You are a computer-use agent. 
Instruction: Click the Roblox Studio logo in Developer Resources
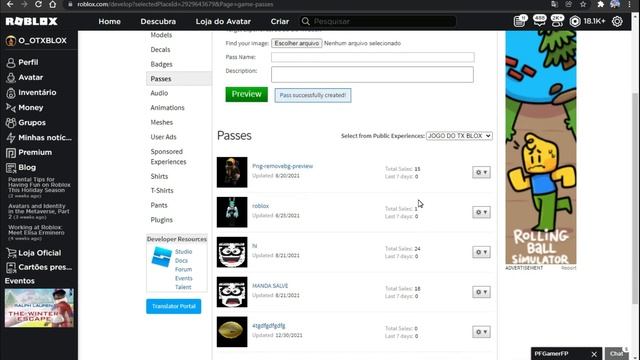[x=162, y=257]
